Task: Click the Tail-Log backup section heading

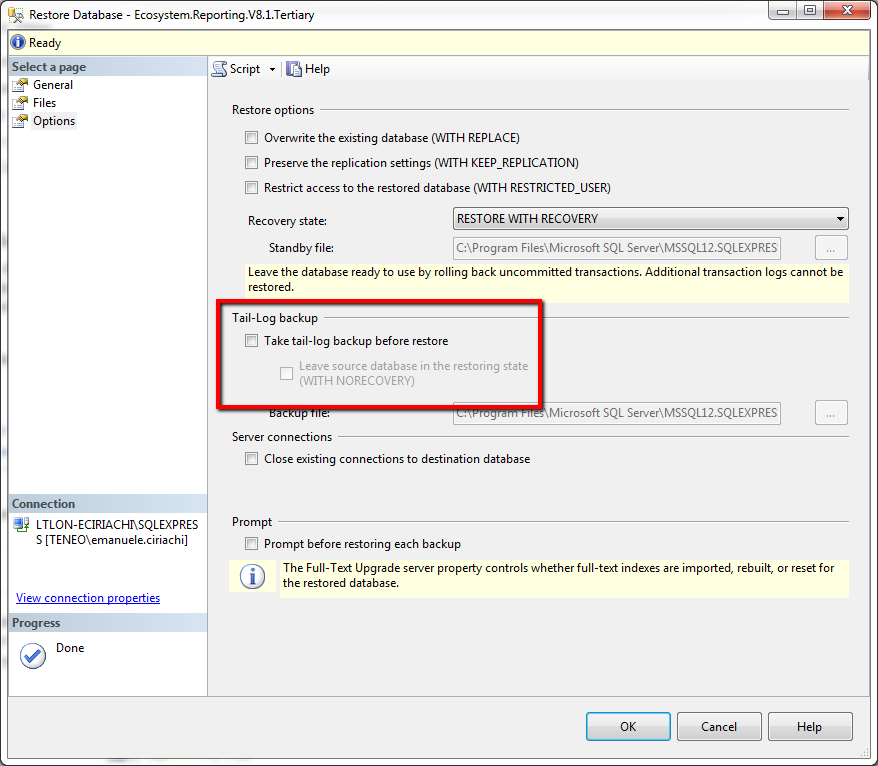Action: point(275,318)
